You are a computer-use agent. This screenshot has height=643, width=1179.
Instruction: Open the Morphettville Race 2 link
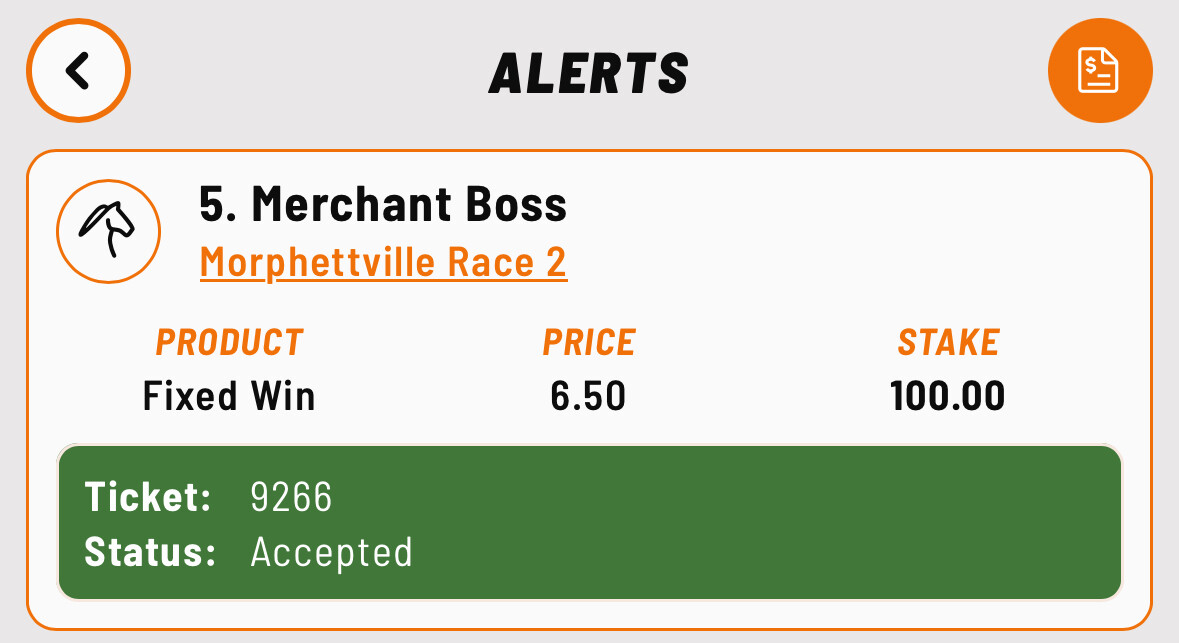click(383, 263)
